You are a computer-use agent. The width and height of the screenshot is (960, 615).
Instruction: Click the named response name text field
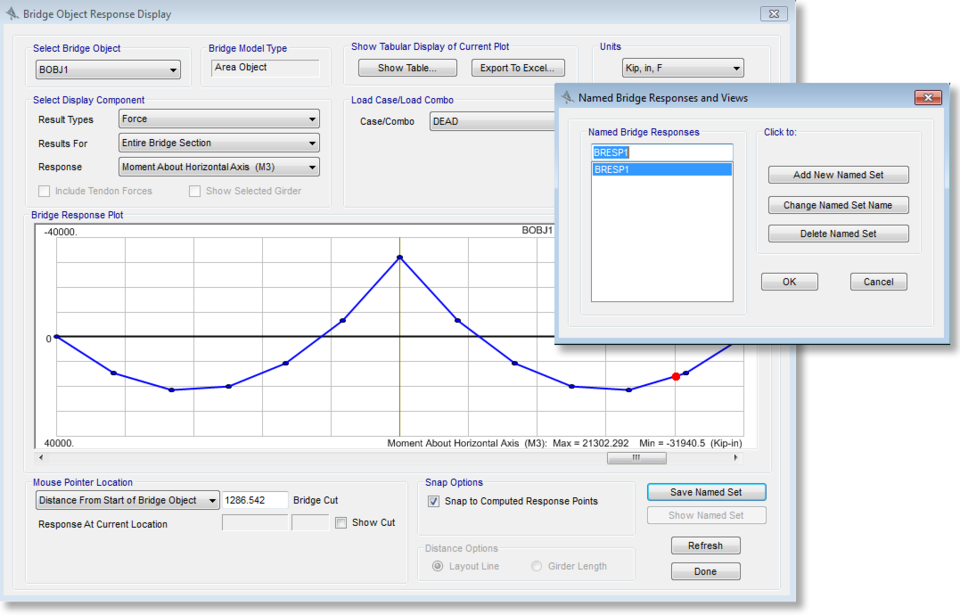[661, 152]
